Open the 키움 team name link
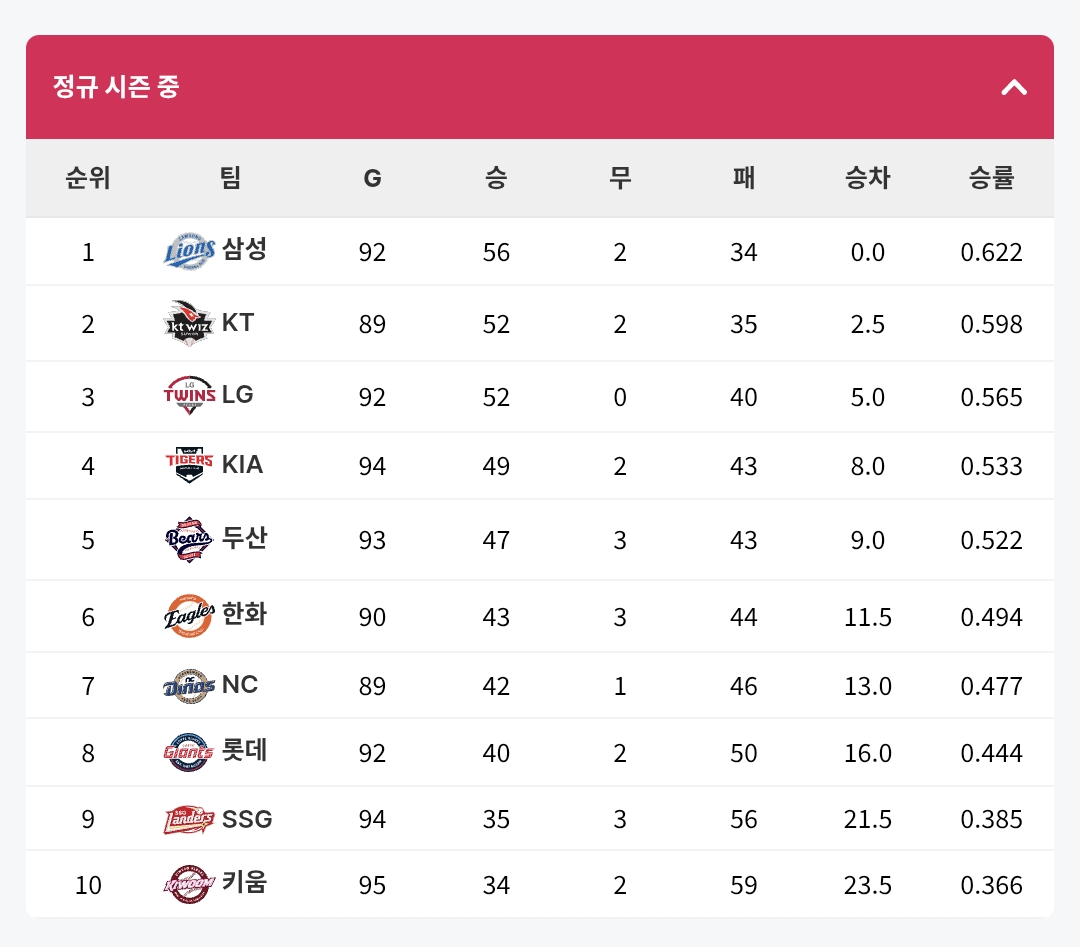The image size is (1080, 947). click(244, 882)
